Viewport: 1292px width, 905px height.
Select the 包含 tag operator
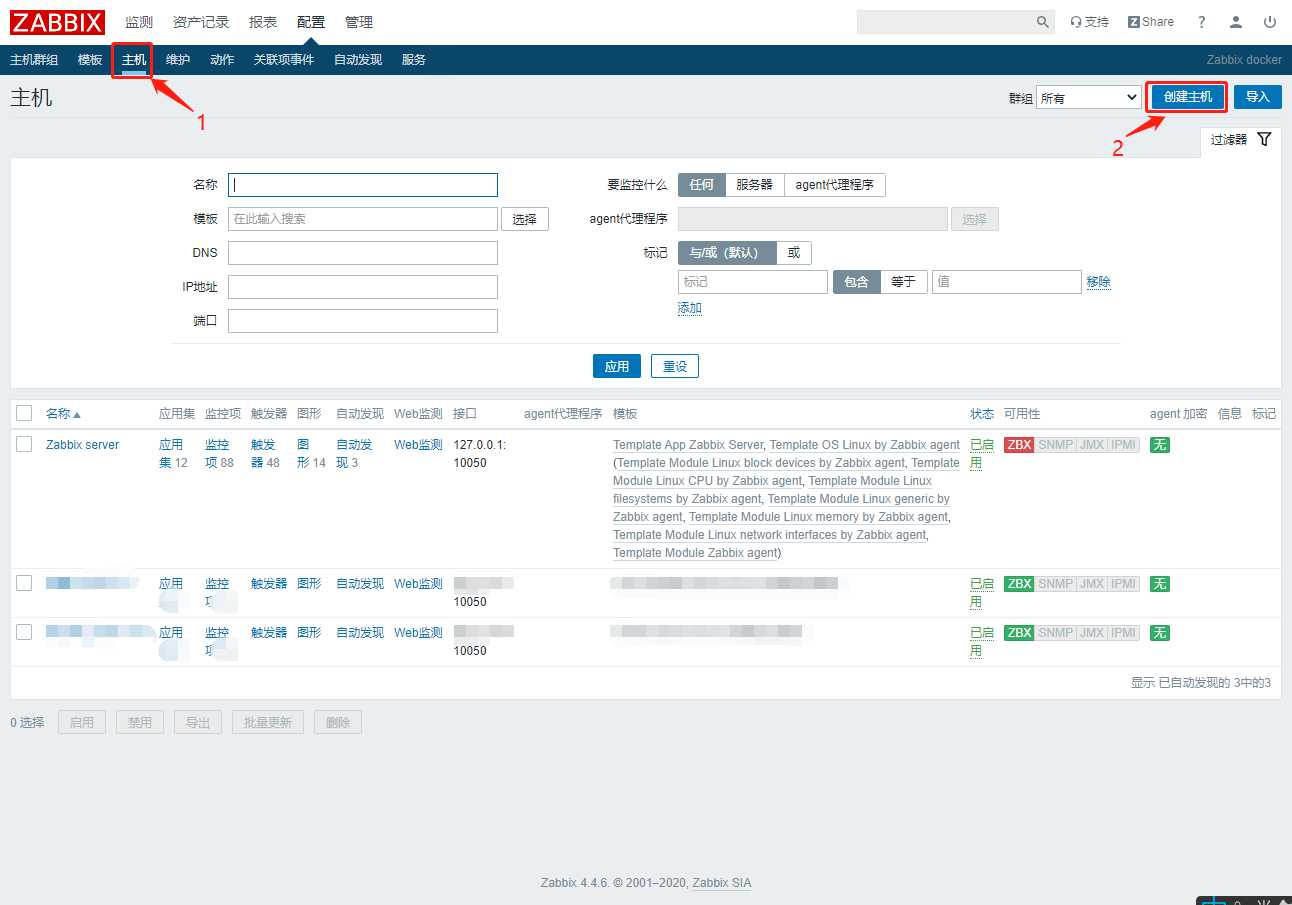pyautogui.click(x=856, y=282)
